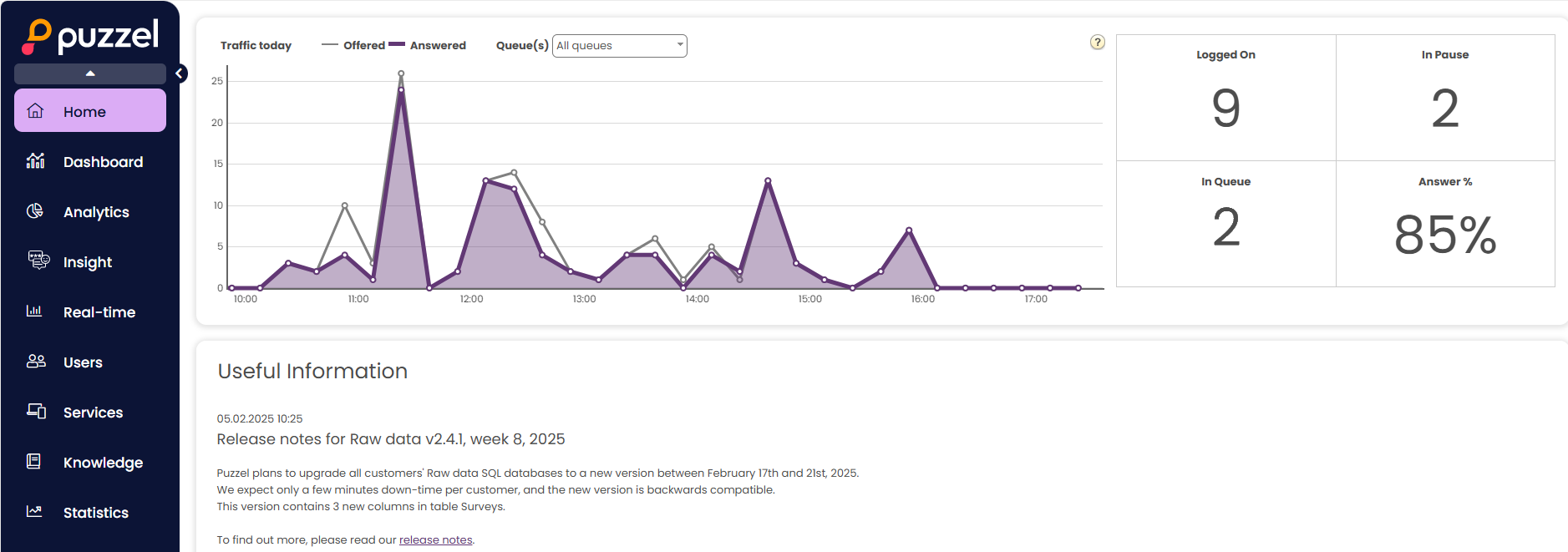Click the Analytics pie chart icon

click(x=35, y=211)
